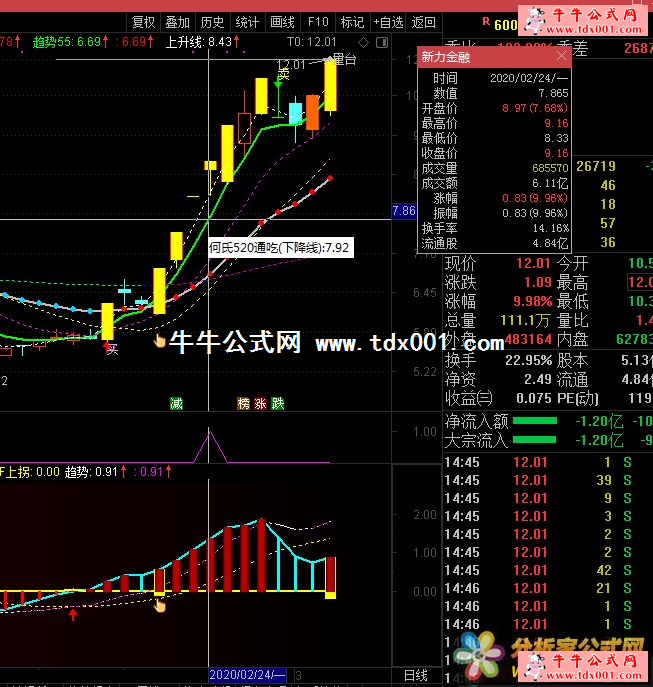Select the 画线 drawing tool
The image size is (653, 687).
283,22
